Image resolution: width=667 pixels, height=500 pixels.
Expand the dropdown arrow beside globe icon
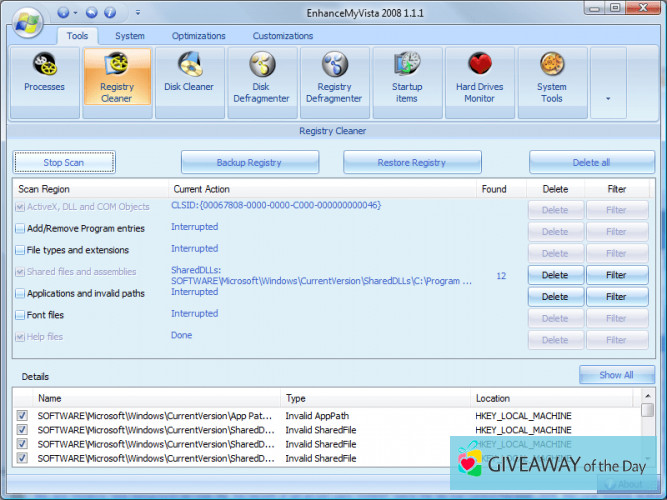[x=77, y=13]
